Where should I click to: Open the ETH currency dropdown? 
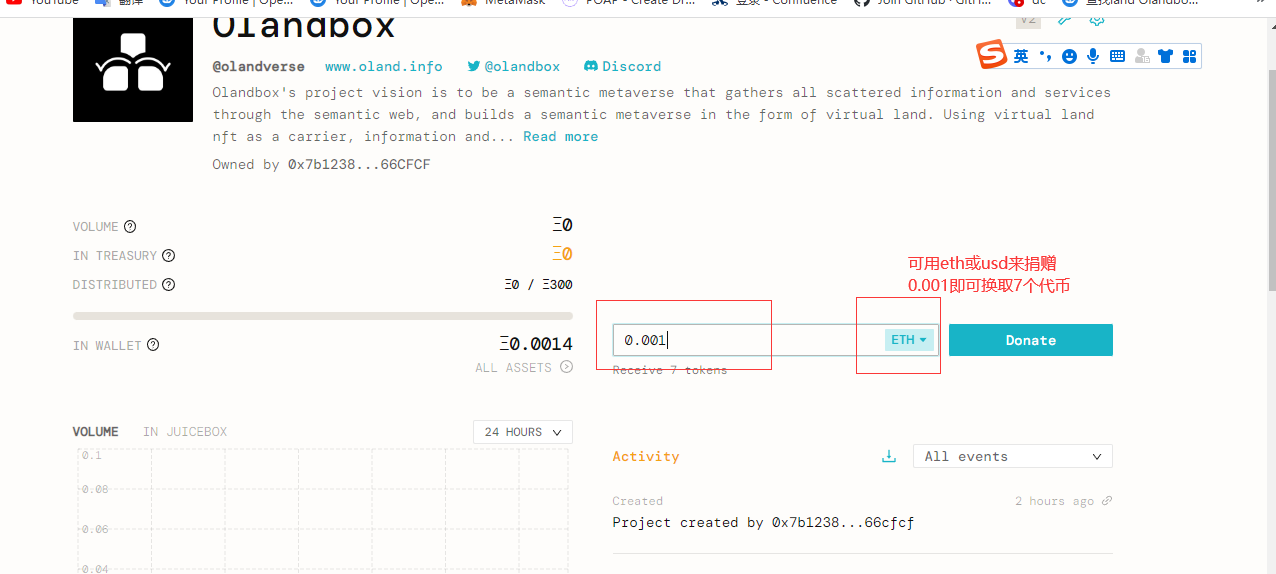coord(908,340)
